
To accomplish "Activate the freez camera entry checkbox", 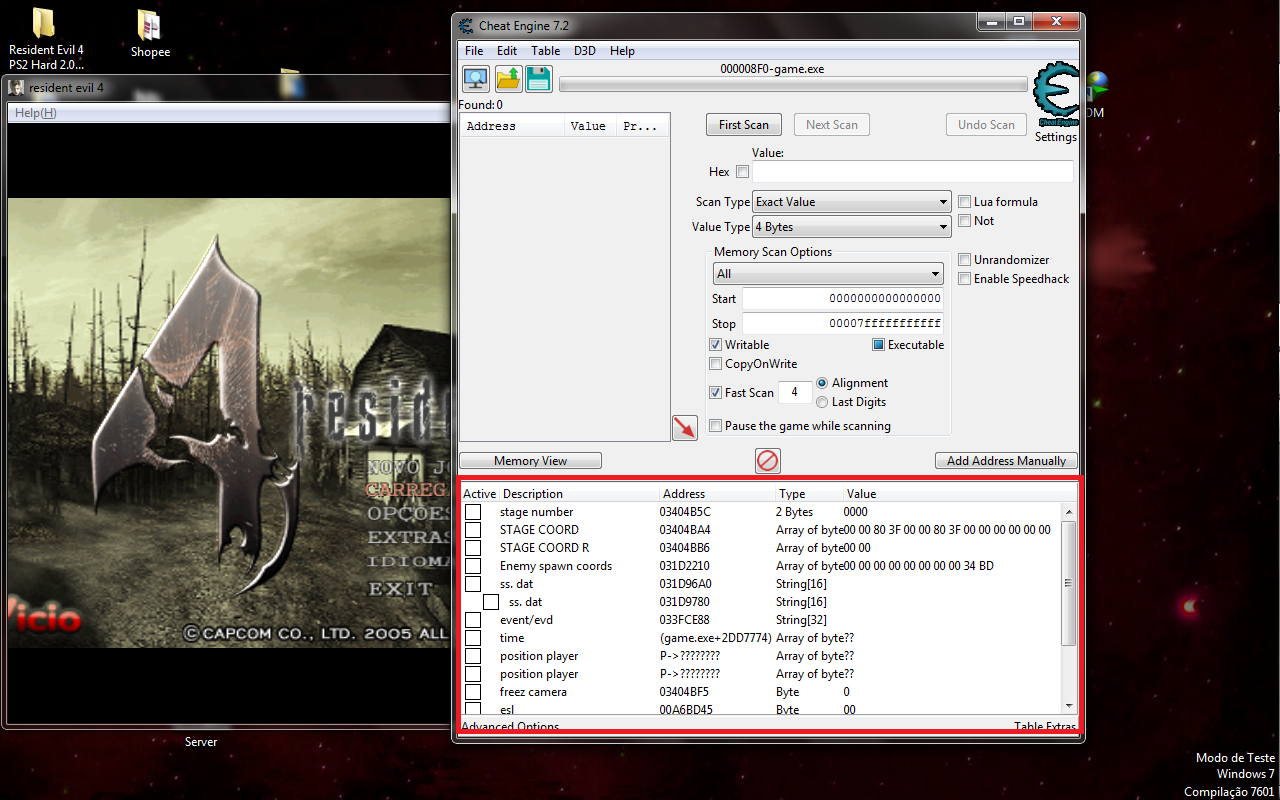I will point(473,692).
